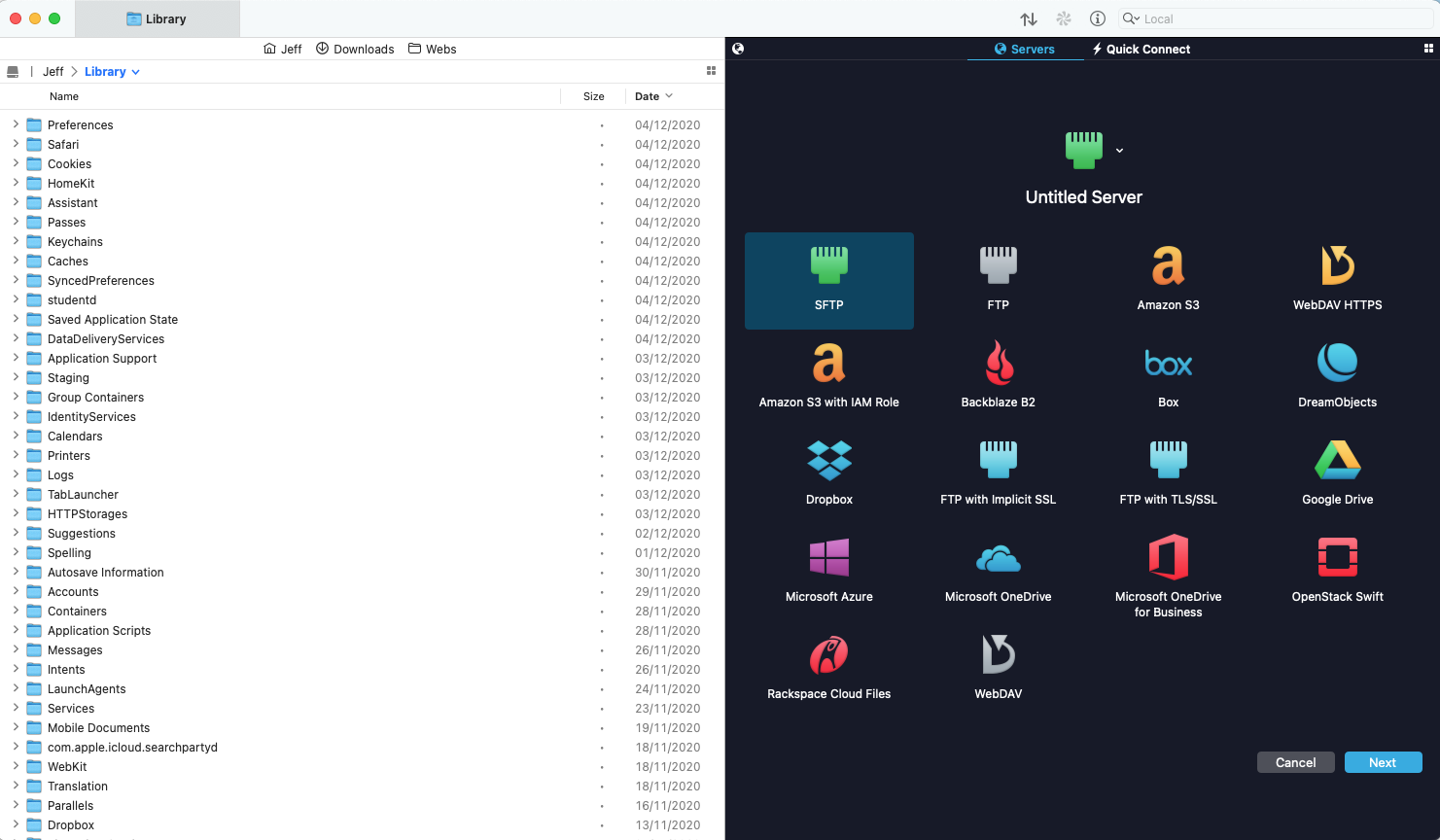Select the LaunchAgents folder row

362,688
